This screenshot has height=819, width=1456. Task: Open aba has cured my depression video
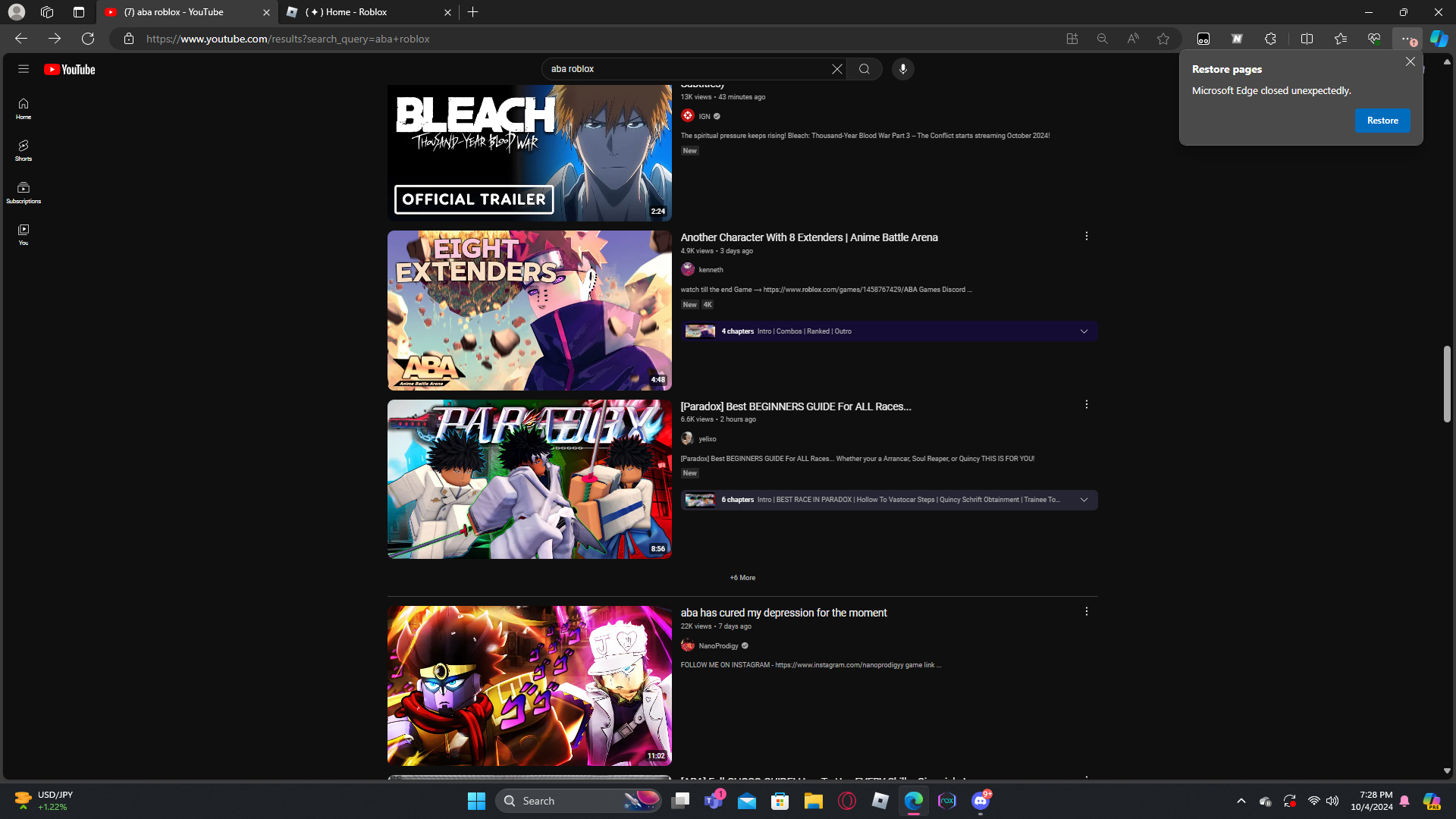783,613
